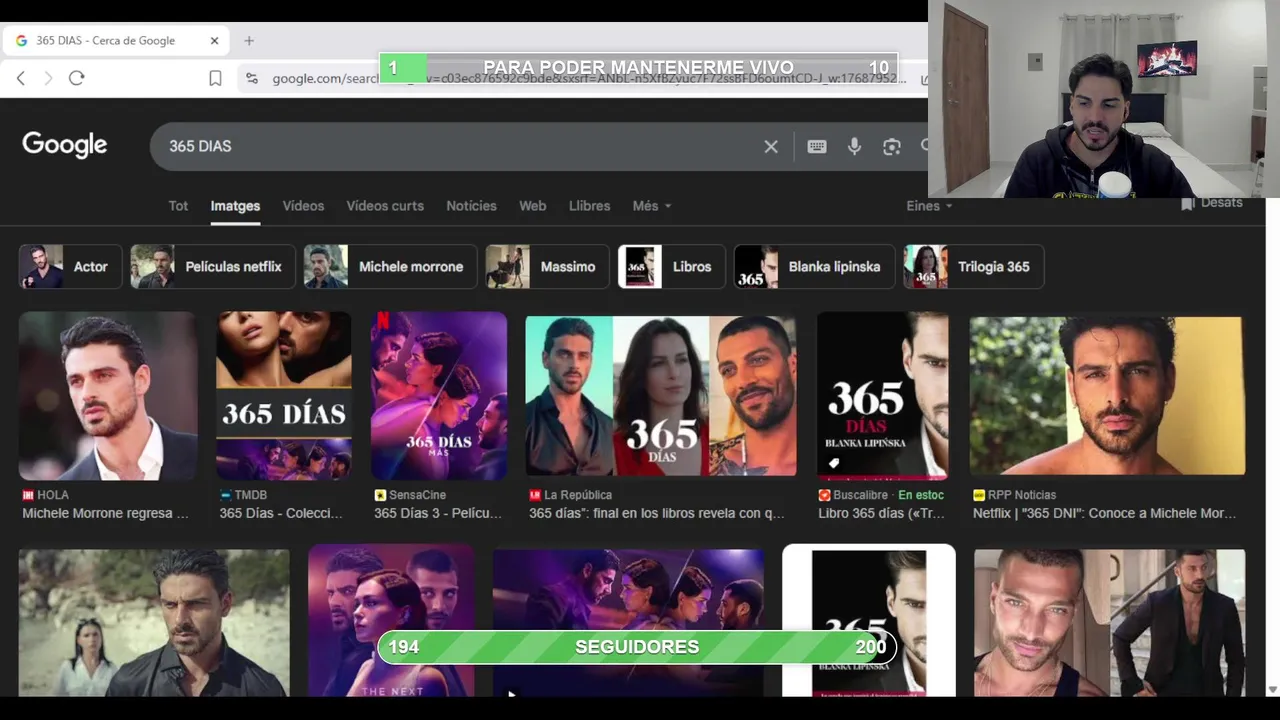
Task: Switch to the Llibres tab
Action: 589,206
